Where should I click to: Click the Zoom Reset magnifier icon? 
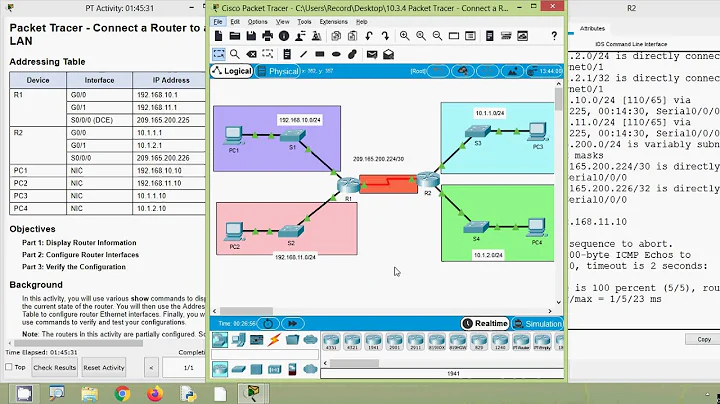click(421, 36)
